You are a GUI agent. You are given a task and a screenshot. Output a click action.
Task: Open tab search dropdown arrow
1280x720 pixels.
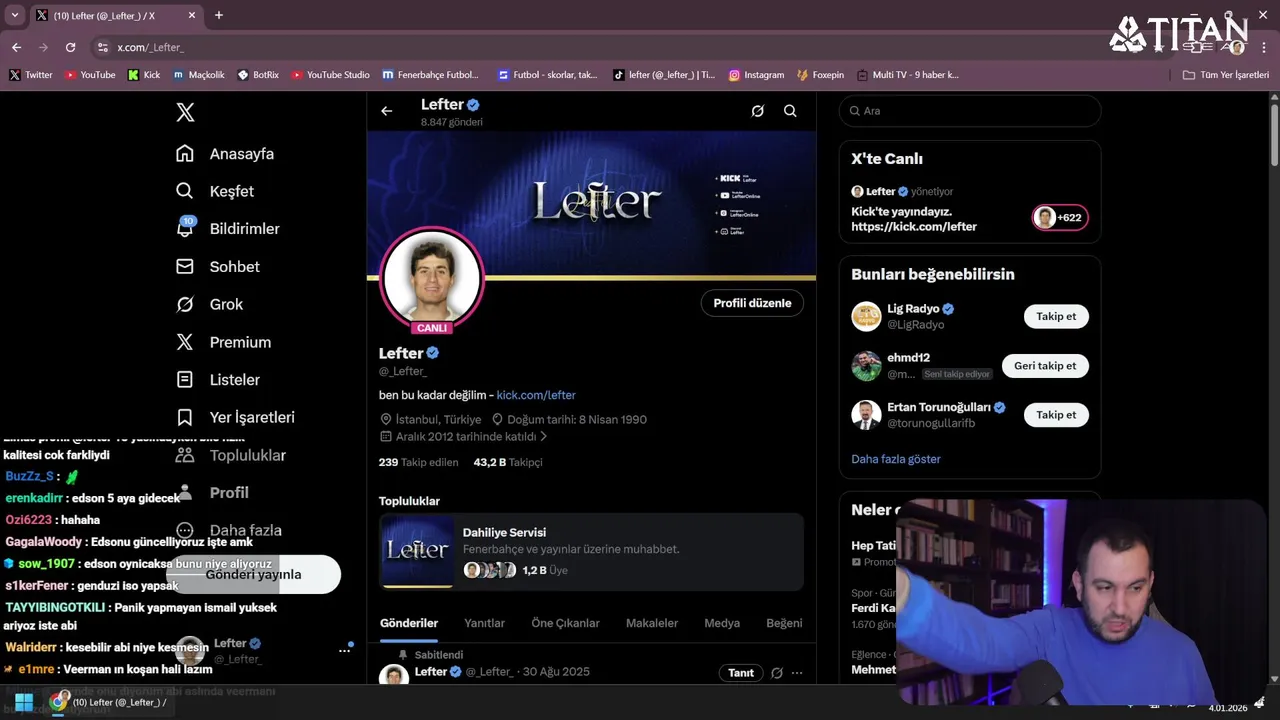pos(14,15)
